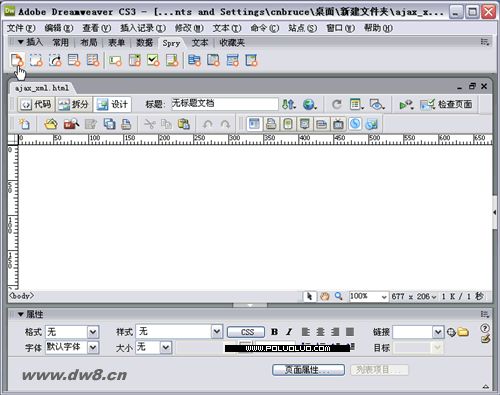This screenshot has height=395, width=500.
Task: Toggle Bold formatting in Properties
Action: pyautogui.click(x=274, y=332)
